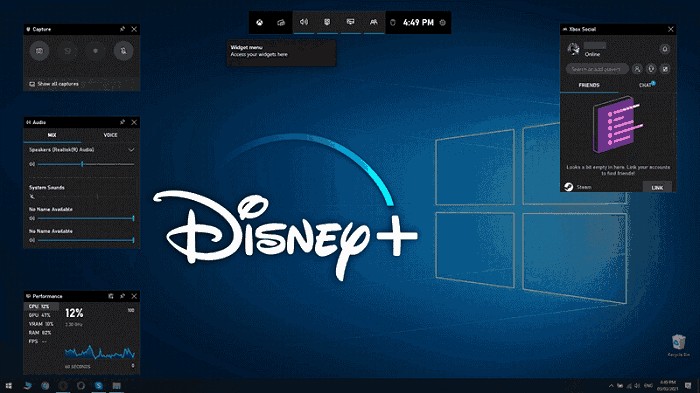Open Show all captures
Screen dimensions: 700x393
point(54,84)
